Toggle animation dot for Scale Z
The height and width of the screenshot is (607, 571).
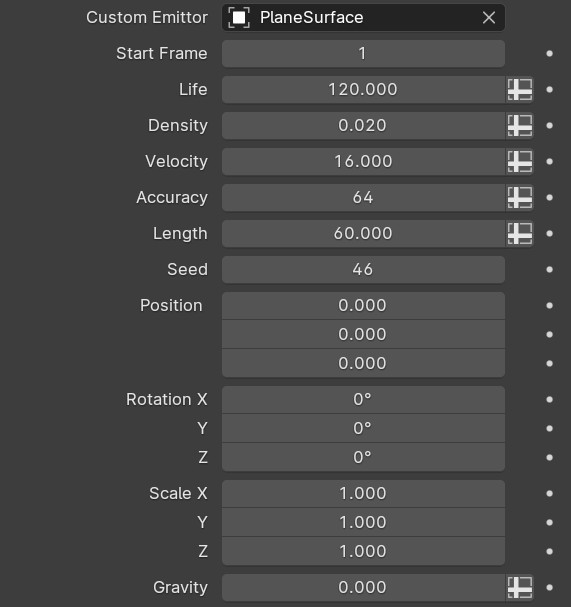tap(549, 551)
